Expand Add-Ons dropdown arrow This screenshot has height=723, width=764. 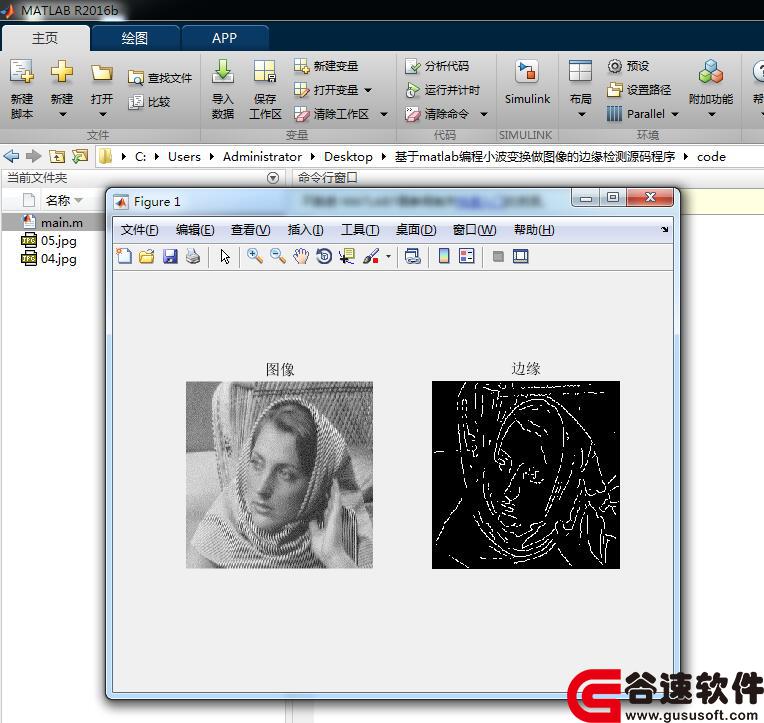coord(712,115)
